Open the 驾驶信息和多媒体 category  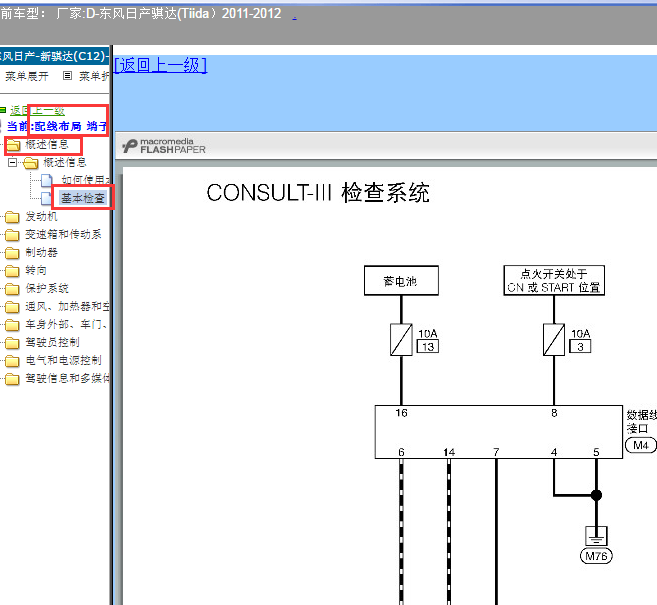coord(67,379)
